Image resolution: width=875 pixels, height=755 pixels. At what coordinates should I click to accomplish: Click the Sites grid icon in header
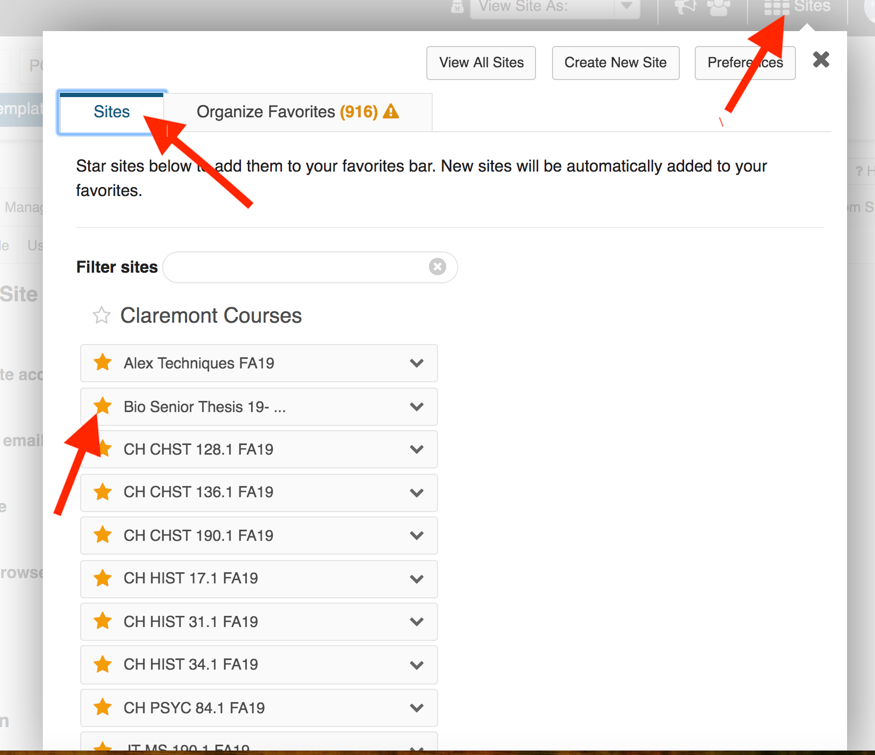776,7
